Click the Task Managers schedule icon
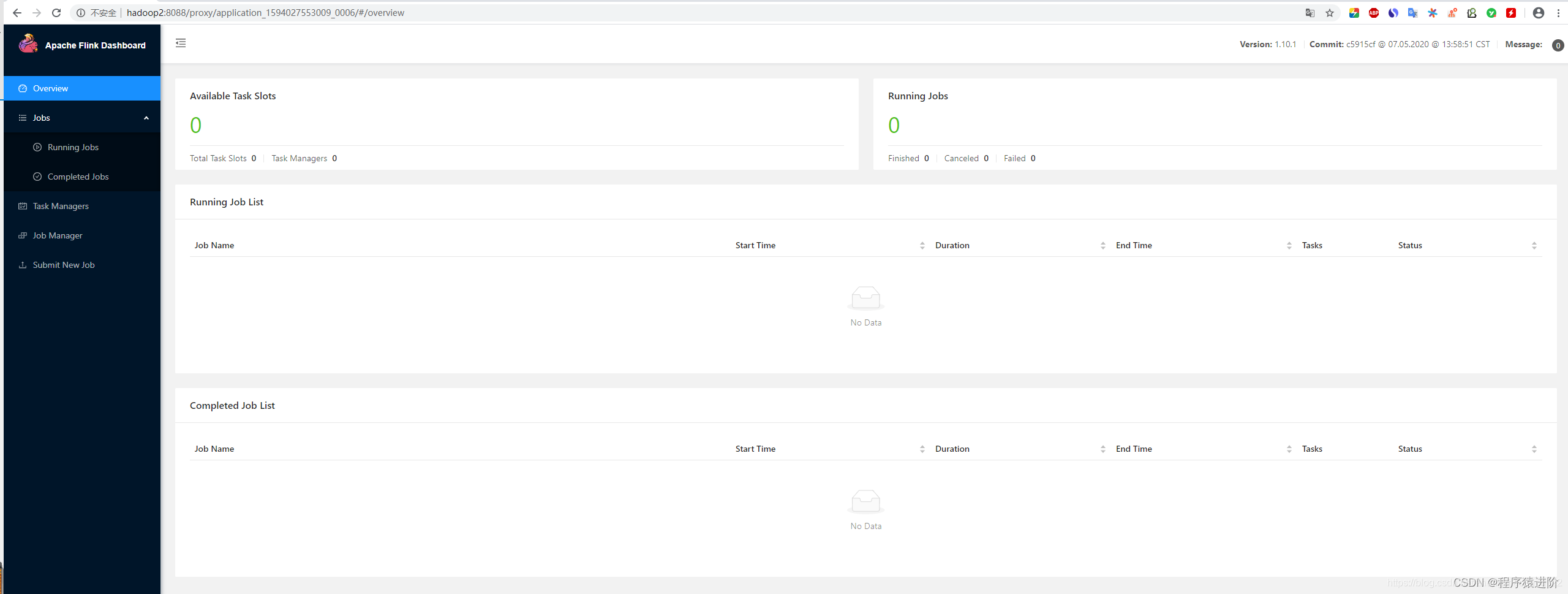 point(23,206)
